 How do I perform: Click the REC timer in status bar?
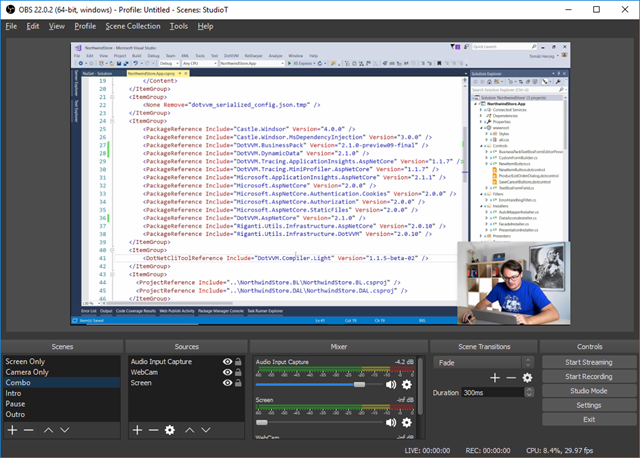(x=488, y=451)
